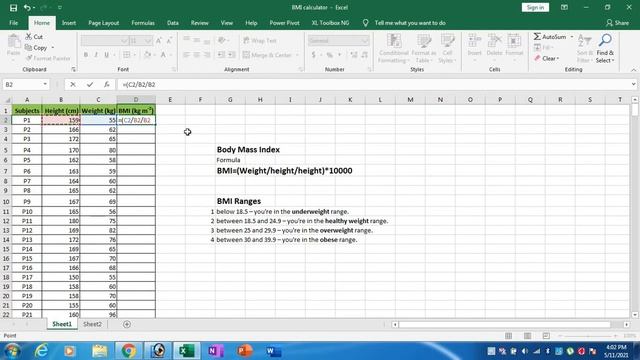The height and width of the screenshot is (360, 640).
Task: Switch to Sheet2 tab
Action: 92,324
